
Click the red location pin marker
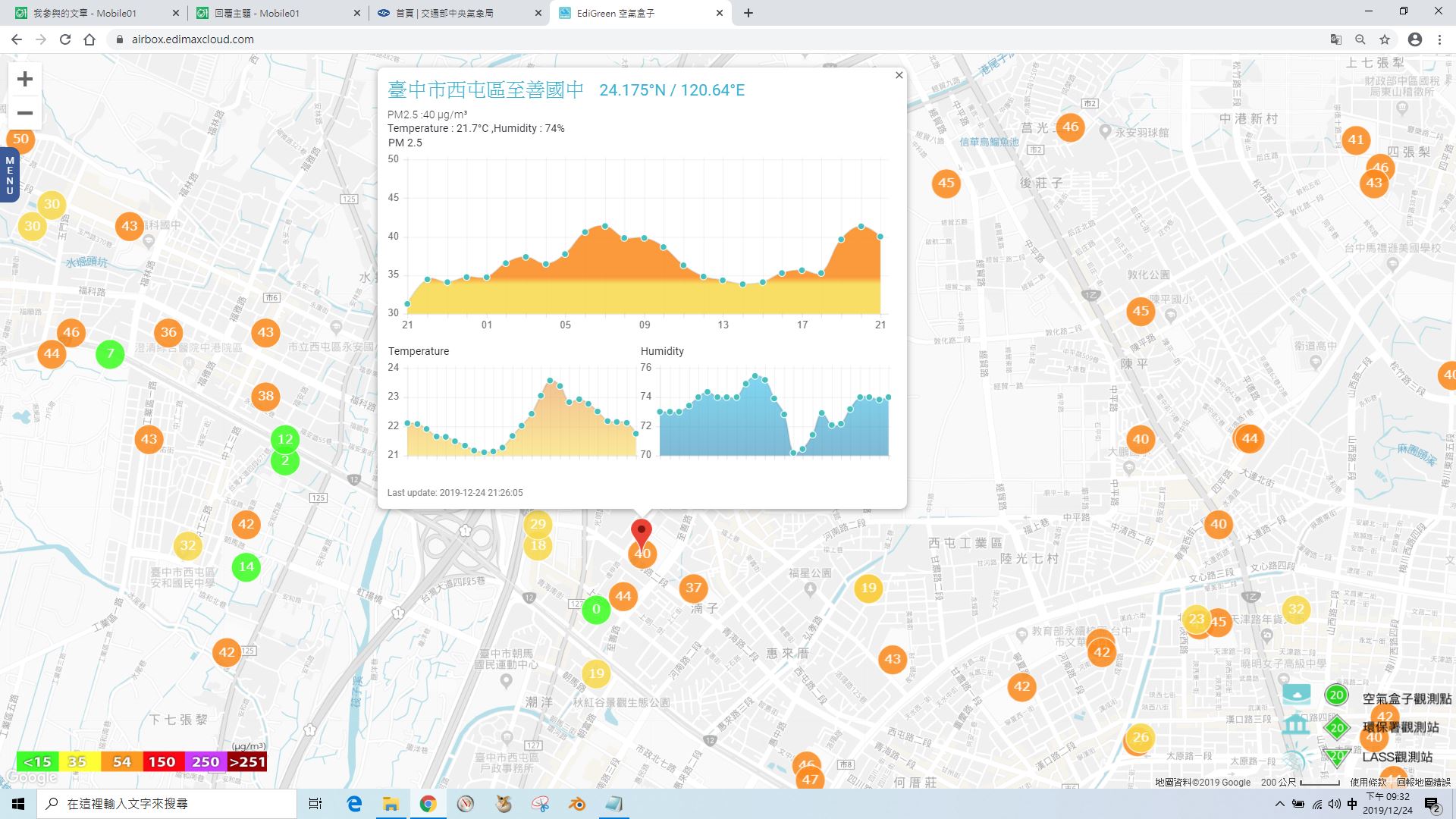coord(642,534)
